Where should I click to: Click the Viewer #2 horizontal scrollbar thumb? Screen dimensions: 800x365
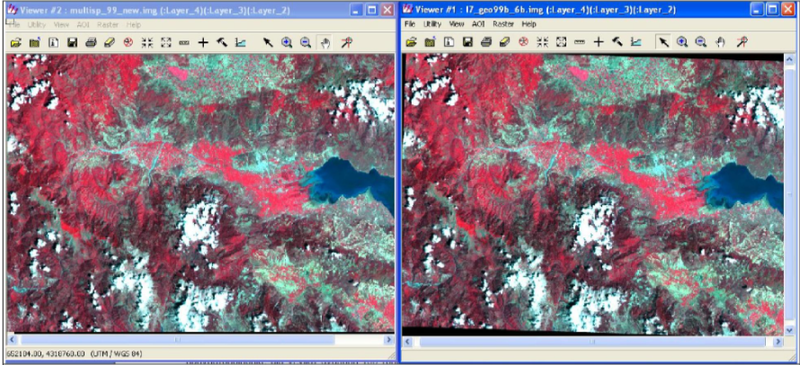coord(178,340)
